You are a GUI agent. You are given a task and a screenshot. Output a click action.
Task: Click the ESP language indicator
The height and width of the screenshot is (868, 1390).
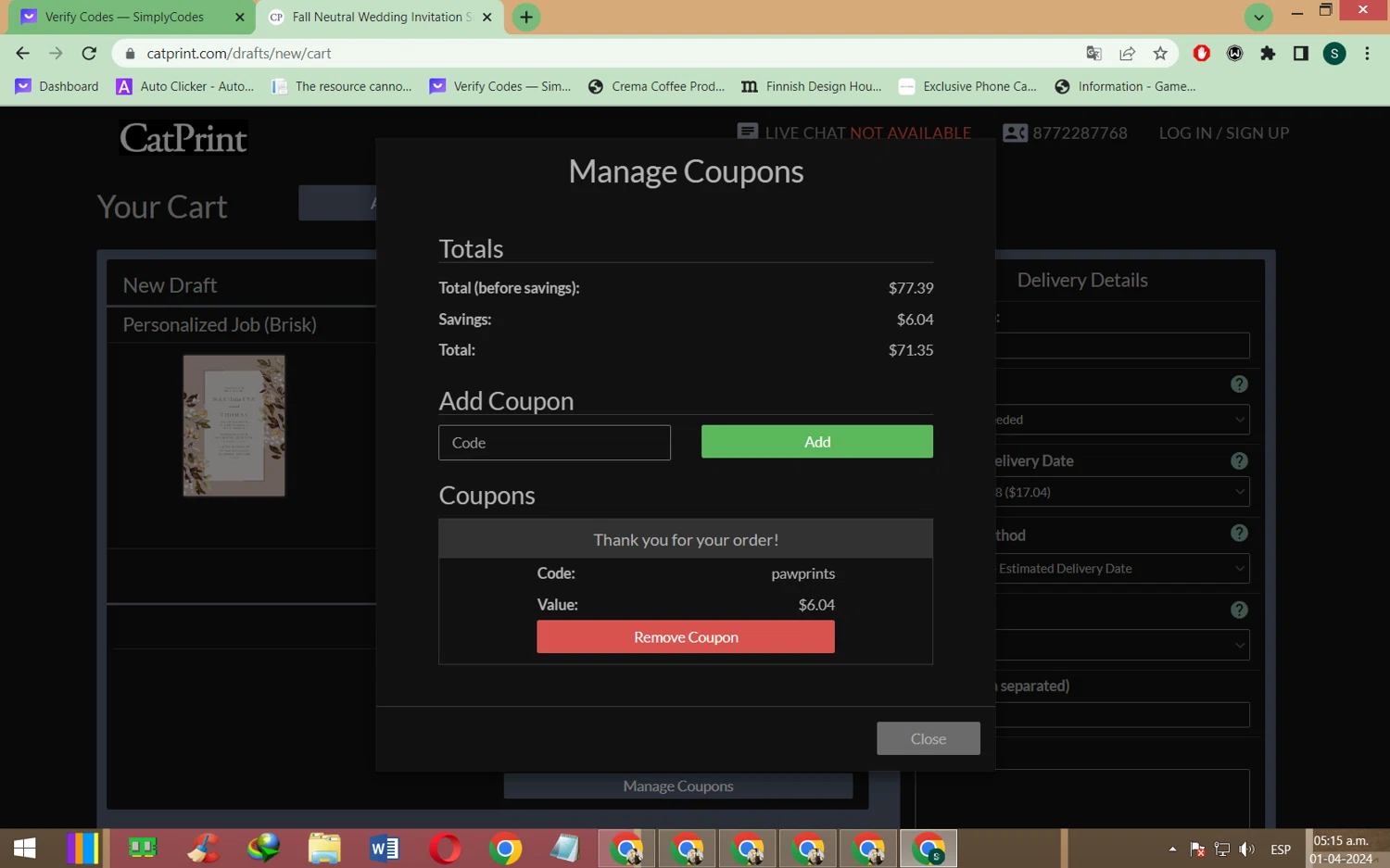1281,849
